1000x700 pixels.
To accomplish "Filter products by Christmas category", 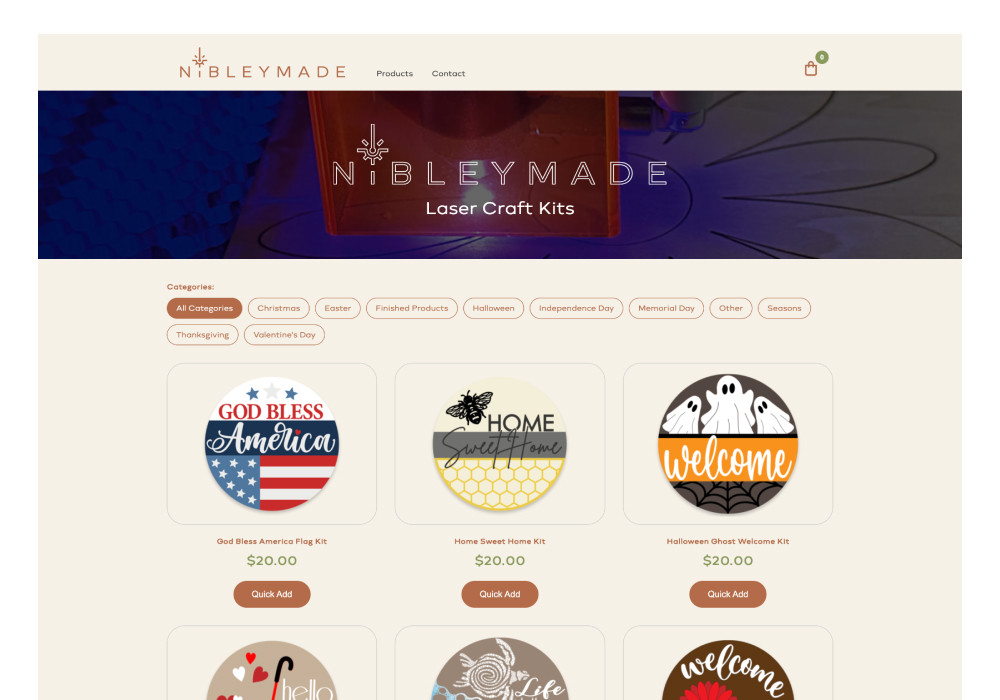I will [x=279, y=308].
